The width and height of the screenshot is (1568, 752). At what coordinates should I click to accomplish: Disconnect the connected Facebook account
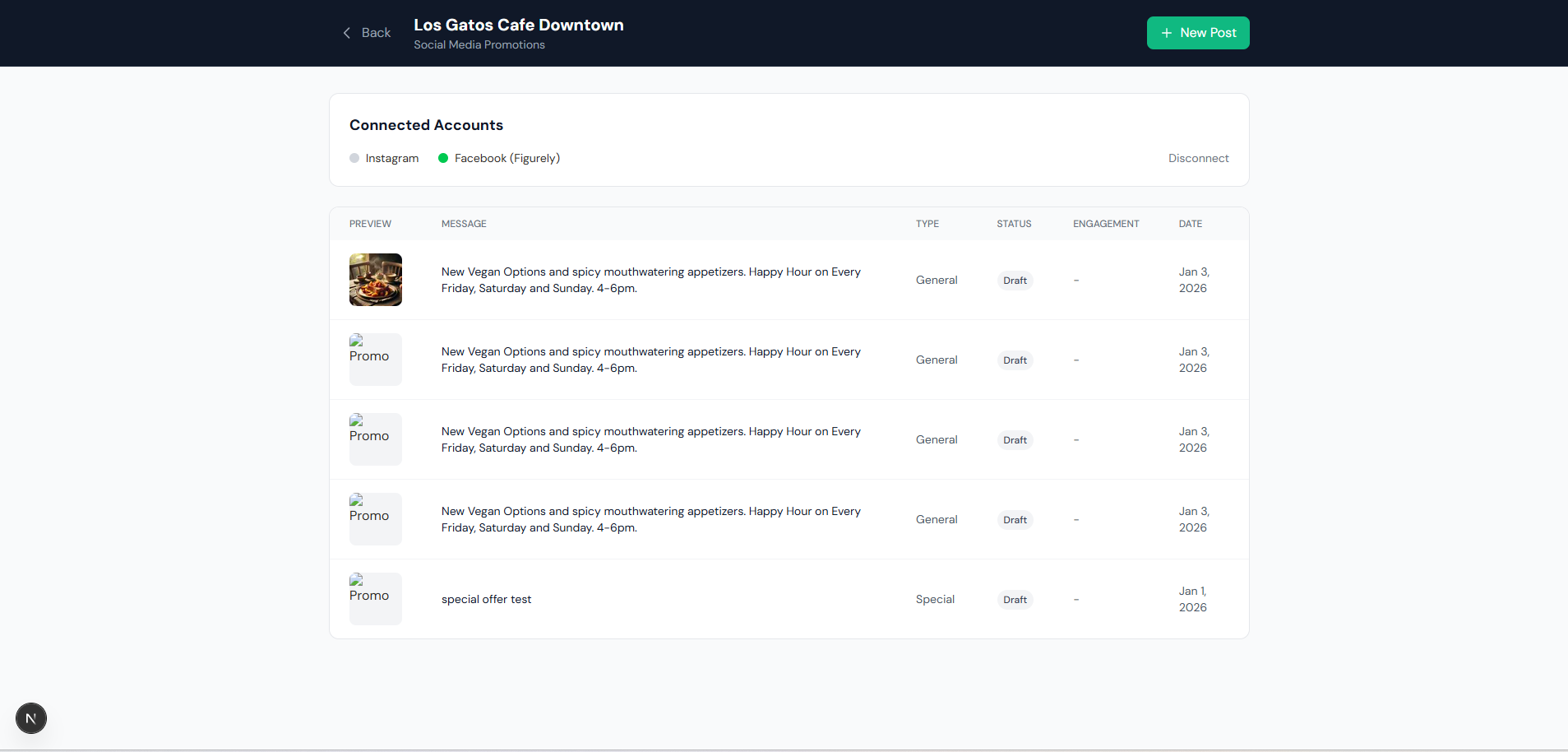click(1198, 158)
